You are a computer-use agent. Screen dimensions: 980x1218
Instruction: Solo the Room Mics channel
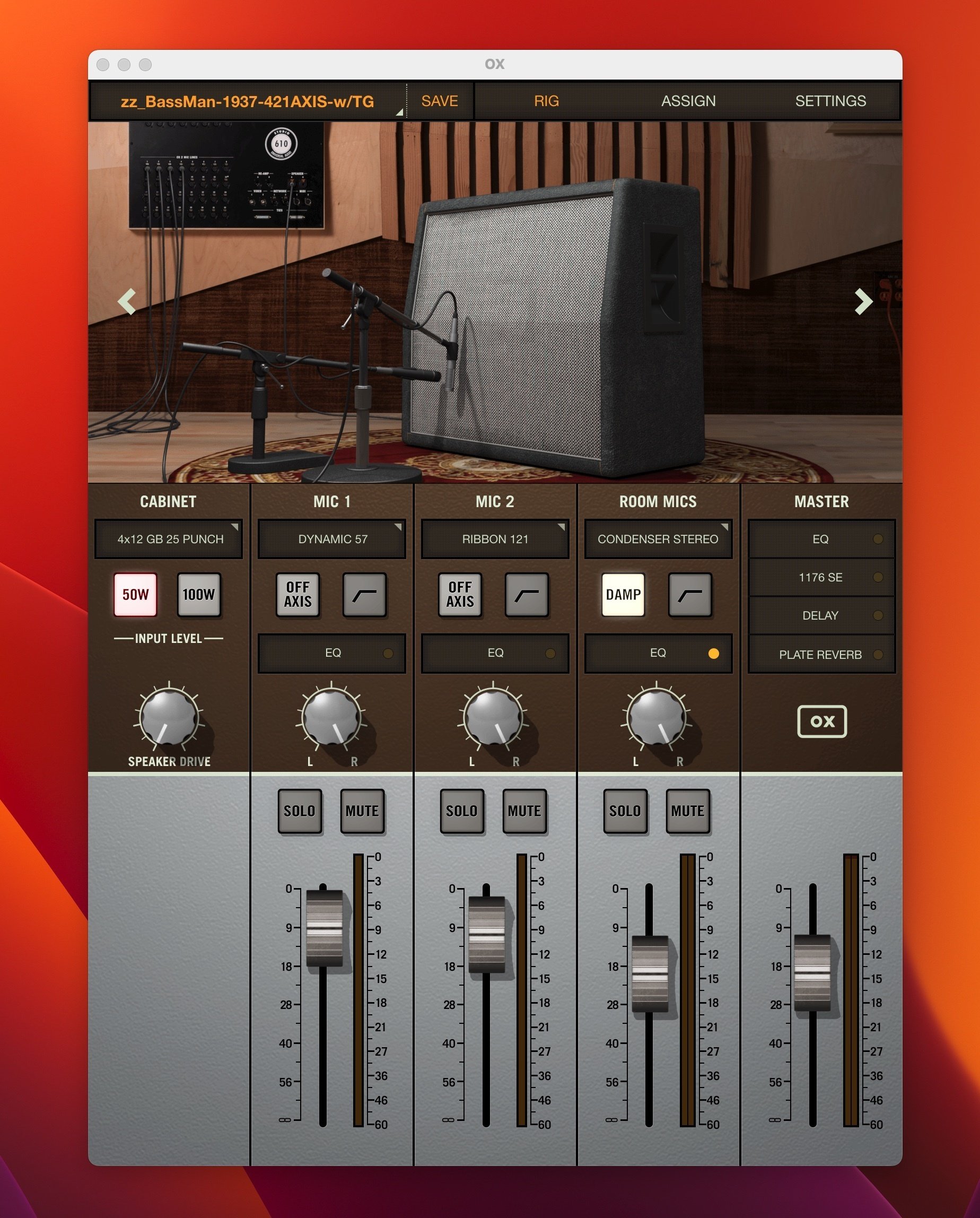pos(625,811)
